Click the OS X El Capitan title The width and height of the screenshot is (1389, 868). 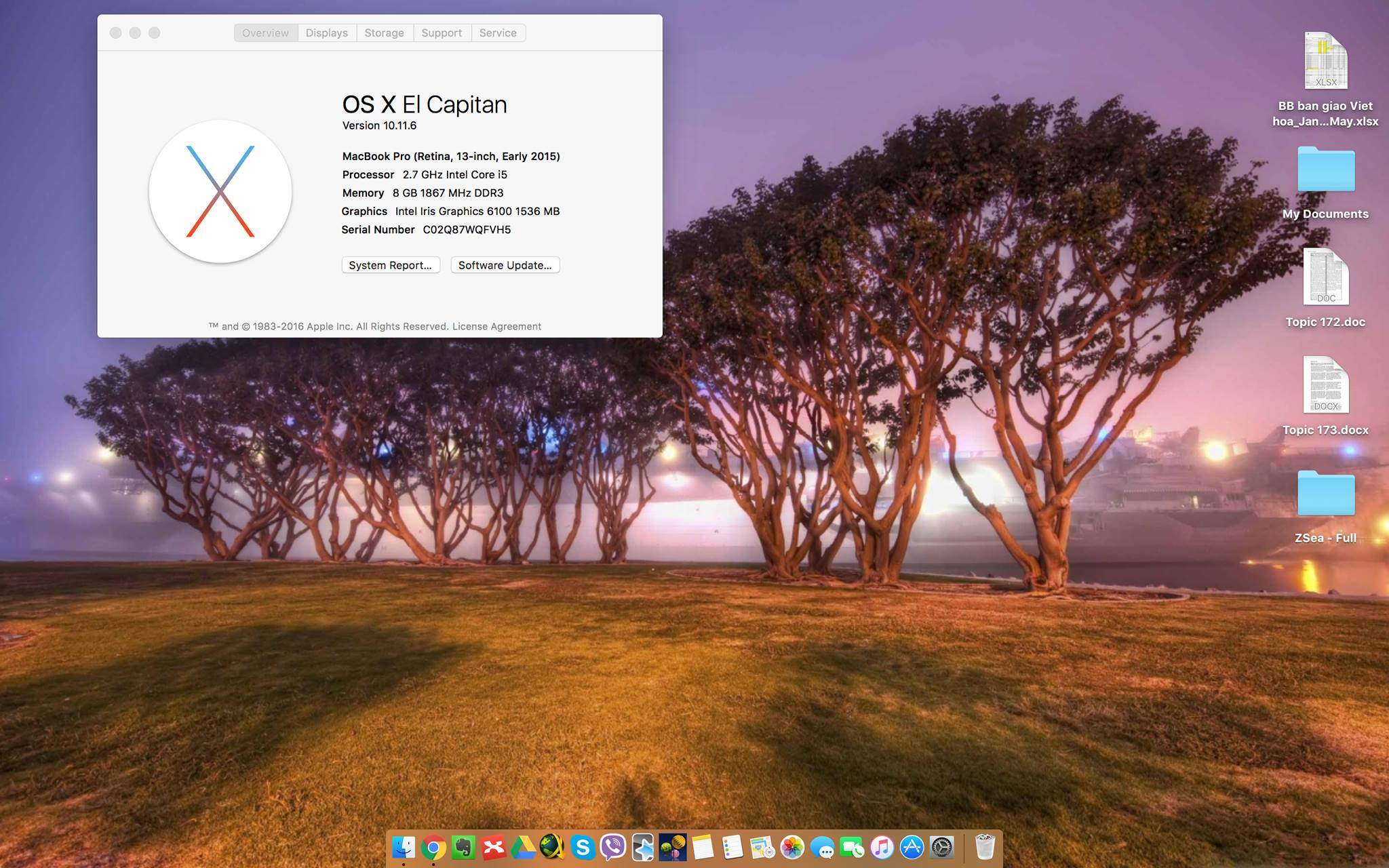click(425, 104)
